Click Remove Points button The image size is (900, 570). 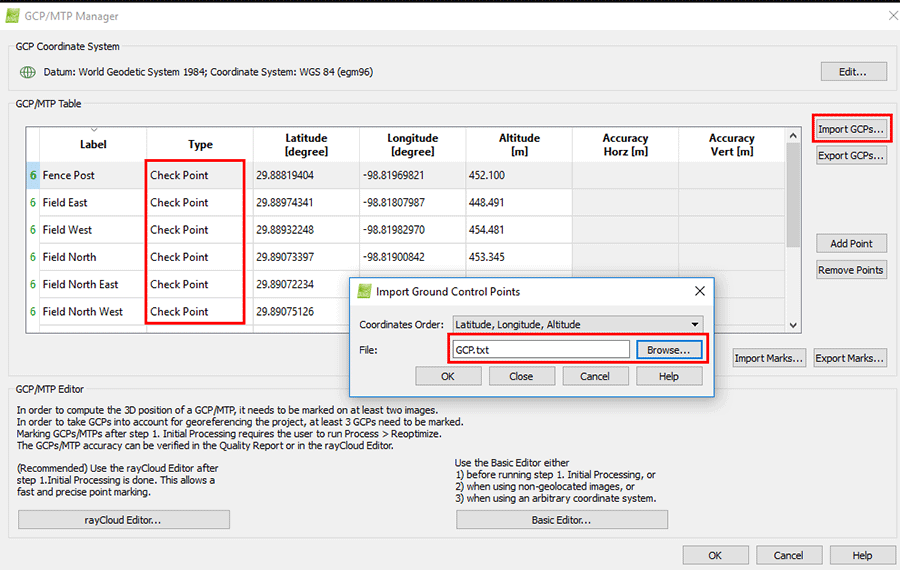(x=851, y=270)
